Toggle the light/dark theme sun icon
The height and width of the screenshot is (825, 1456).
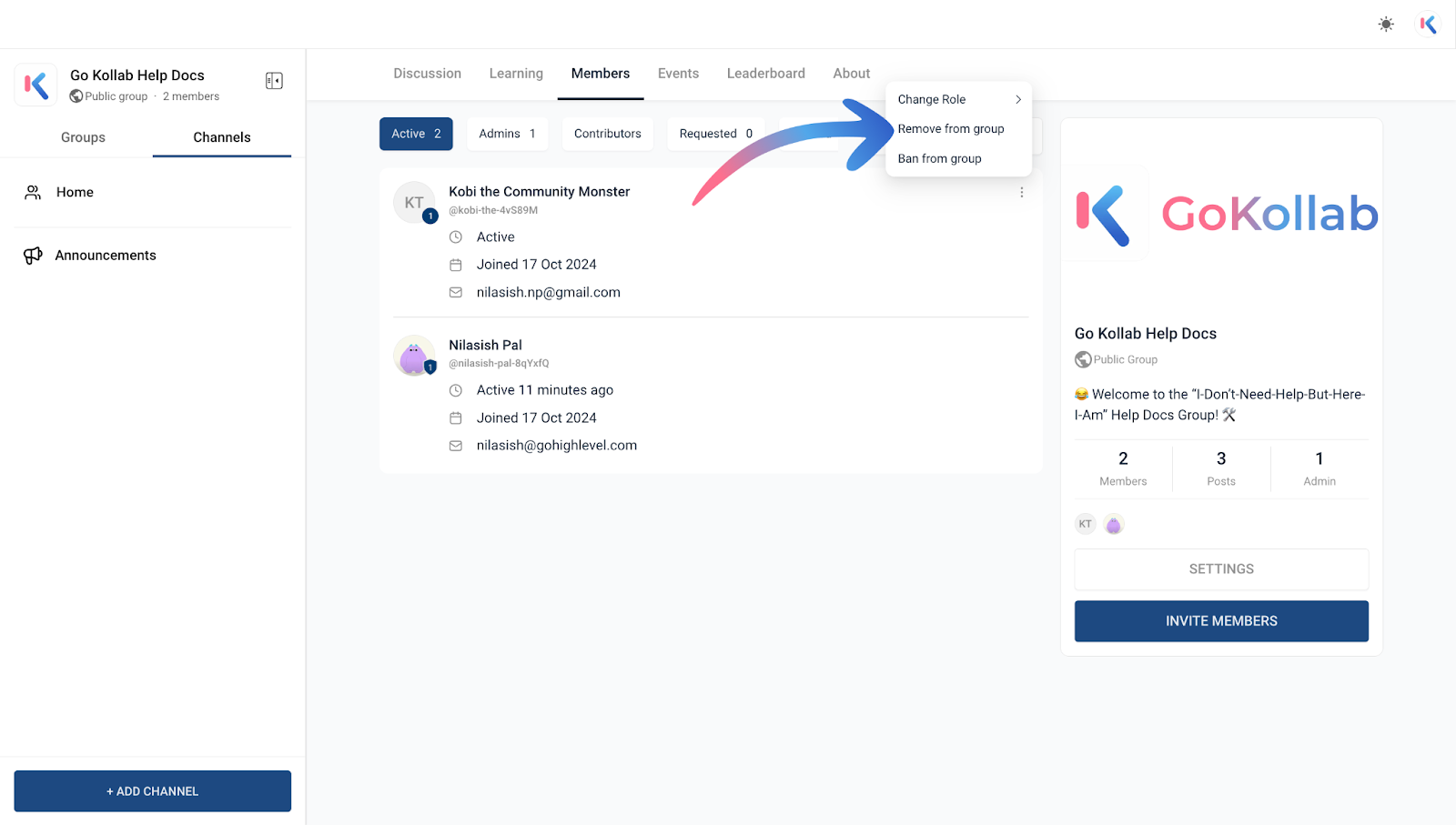[1386, 25]
